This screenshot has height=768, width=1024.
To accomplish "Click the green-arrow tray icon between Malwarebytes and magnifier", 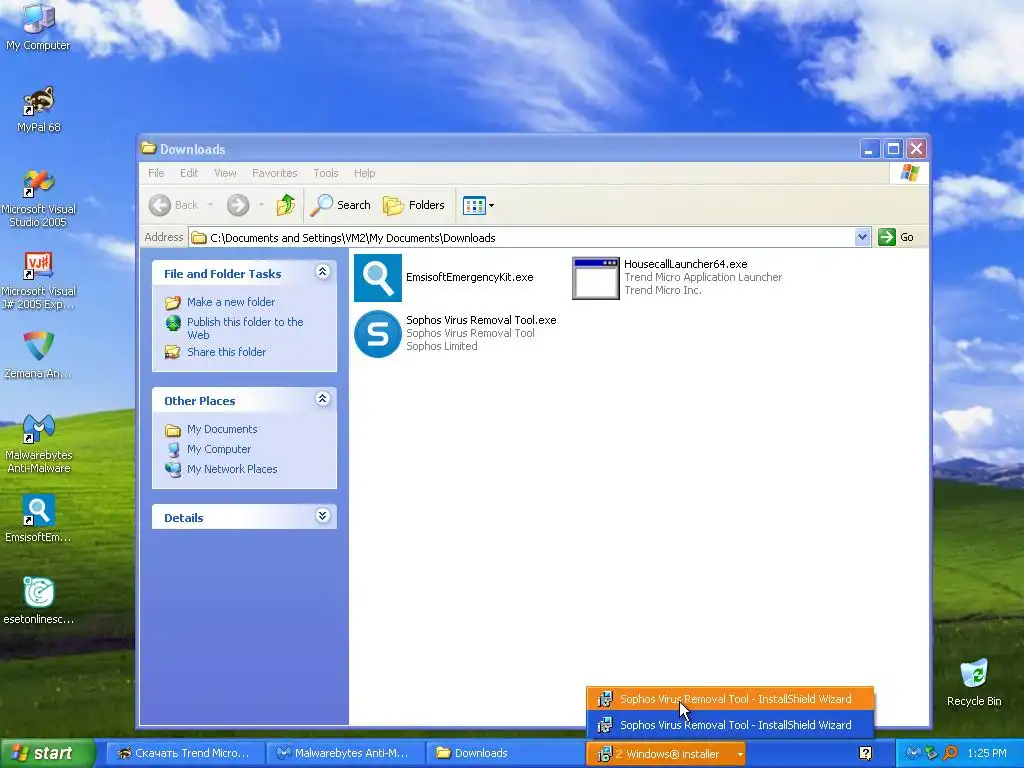I will [x=932, y=754].
